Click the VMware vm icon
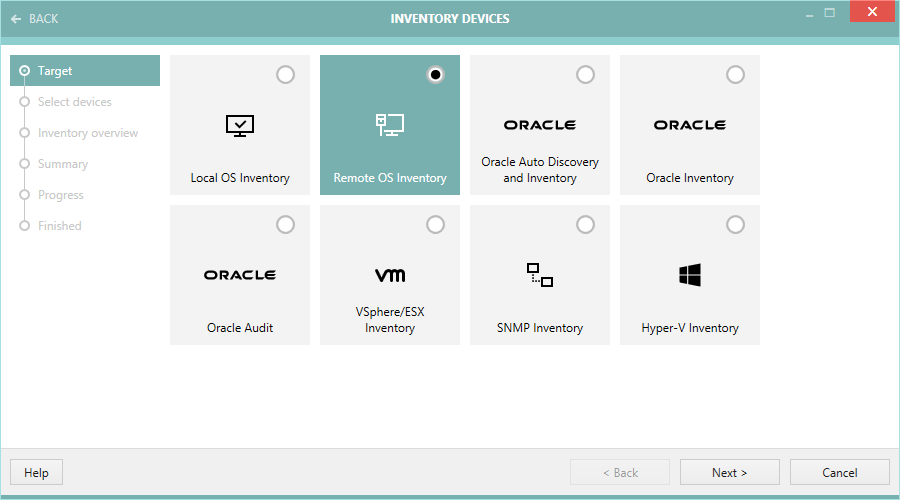 pyautogui.click(x=390, y=275)
